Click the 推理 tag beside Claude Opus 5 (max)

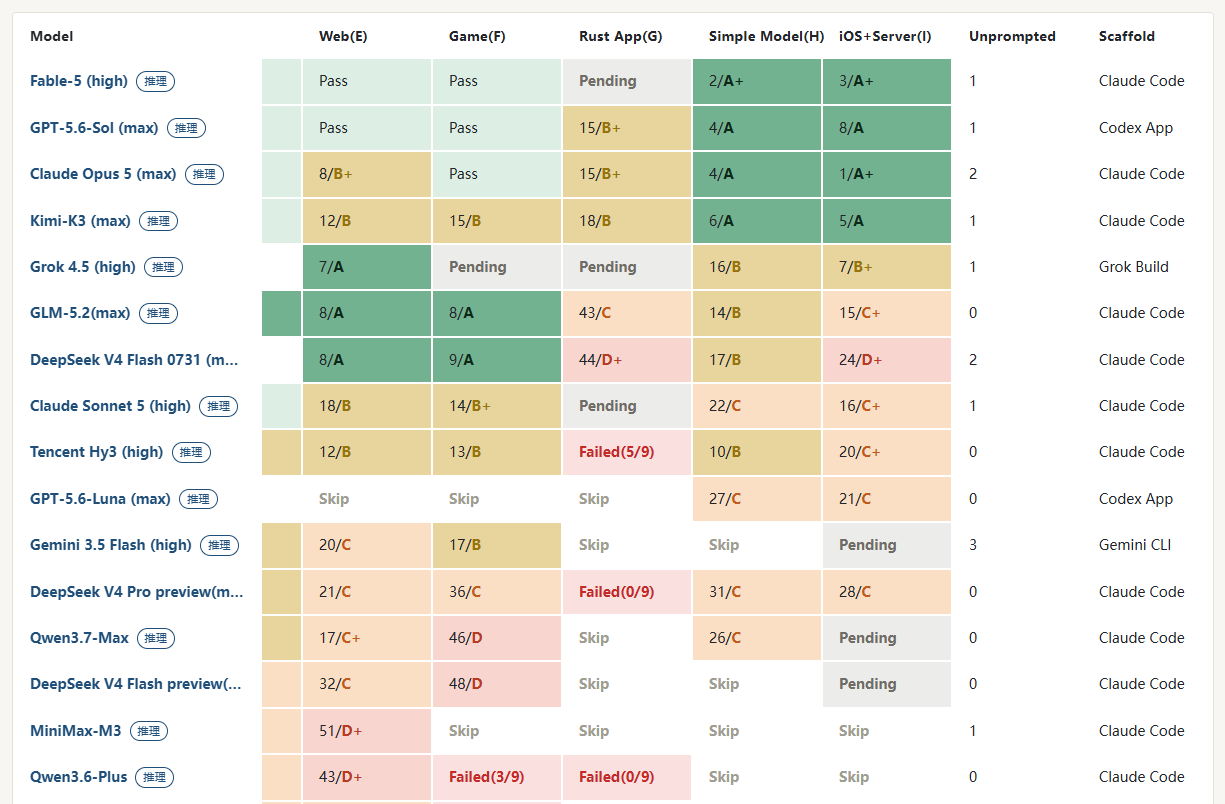[x=204, y=174]
